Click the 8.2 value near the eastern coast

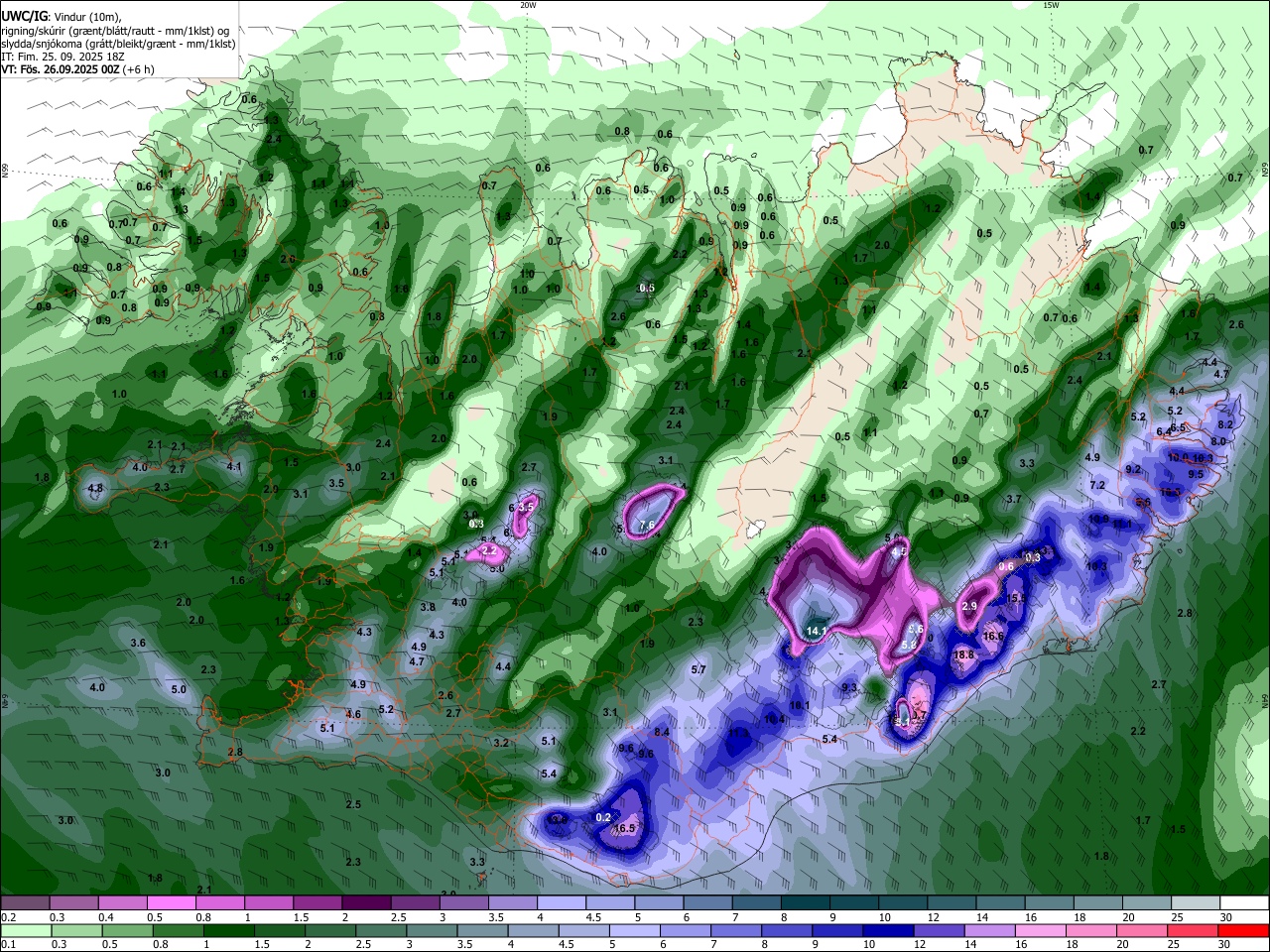[1225, 424]
